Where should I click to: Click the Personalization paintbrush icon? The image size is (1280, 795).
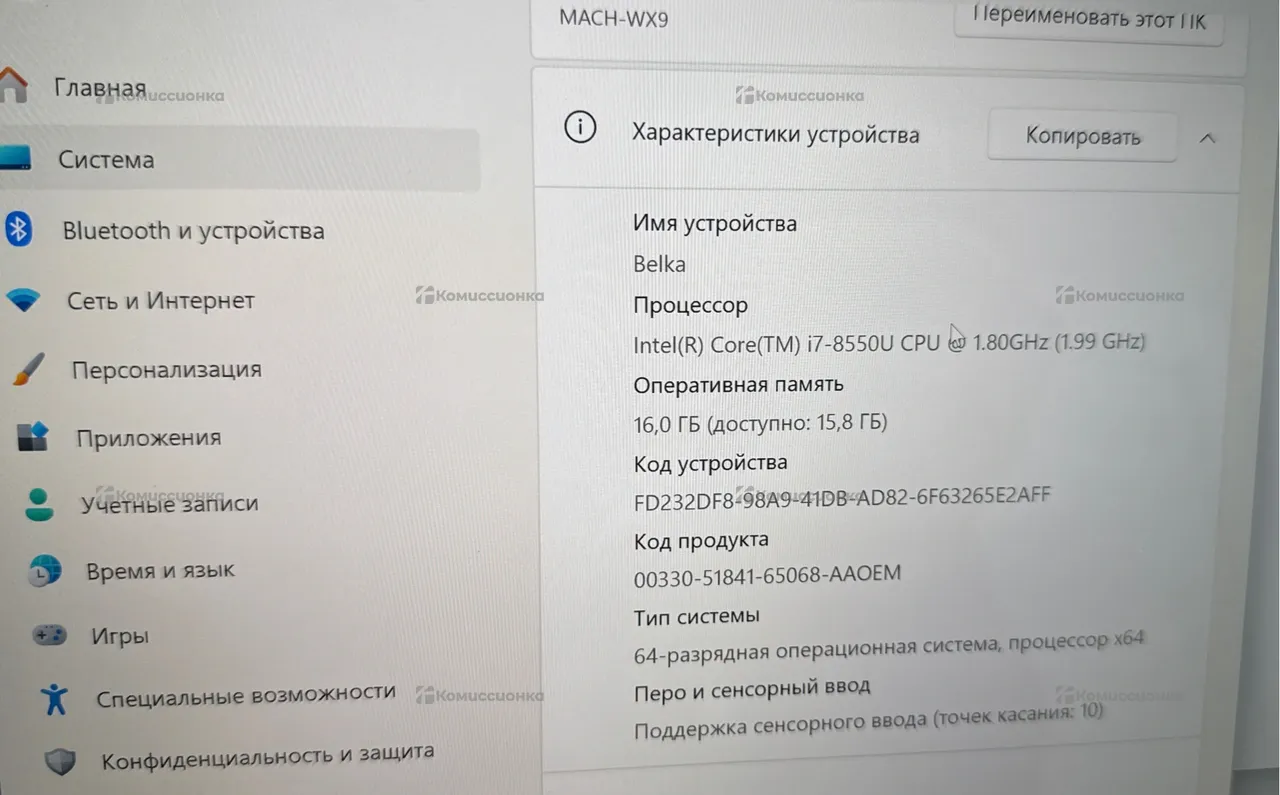[x=28, y=369]
